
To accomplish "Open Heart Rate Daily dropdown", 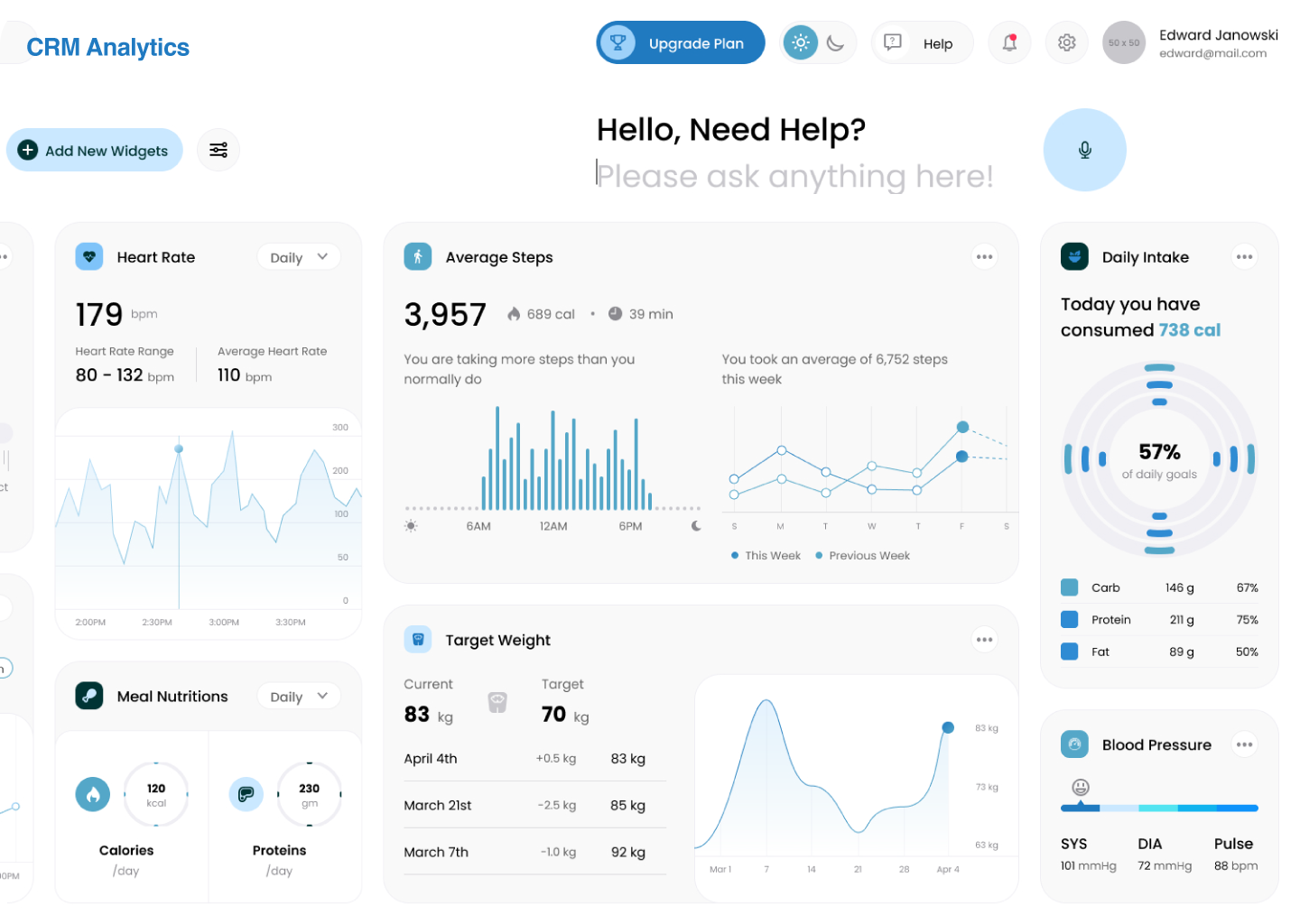I will [299, 257].
